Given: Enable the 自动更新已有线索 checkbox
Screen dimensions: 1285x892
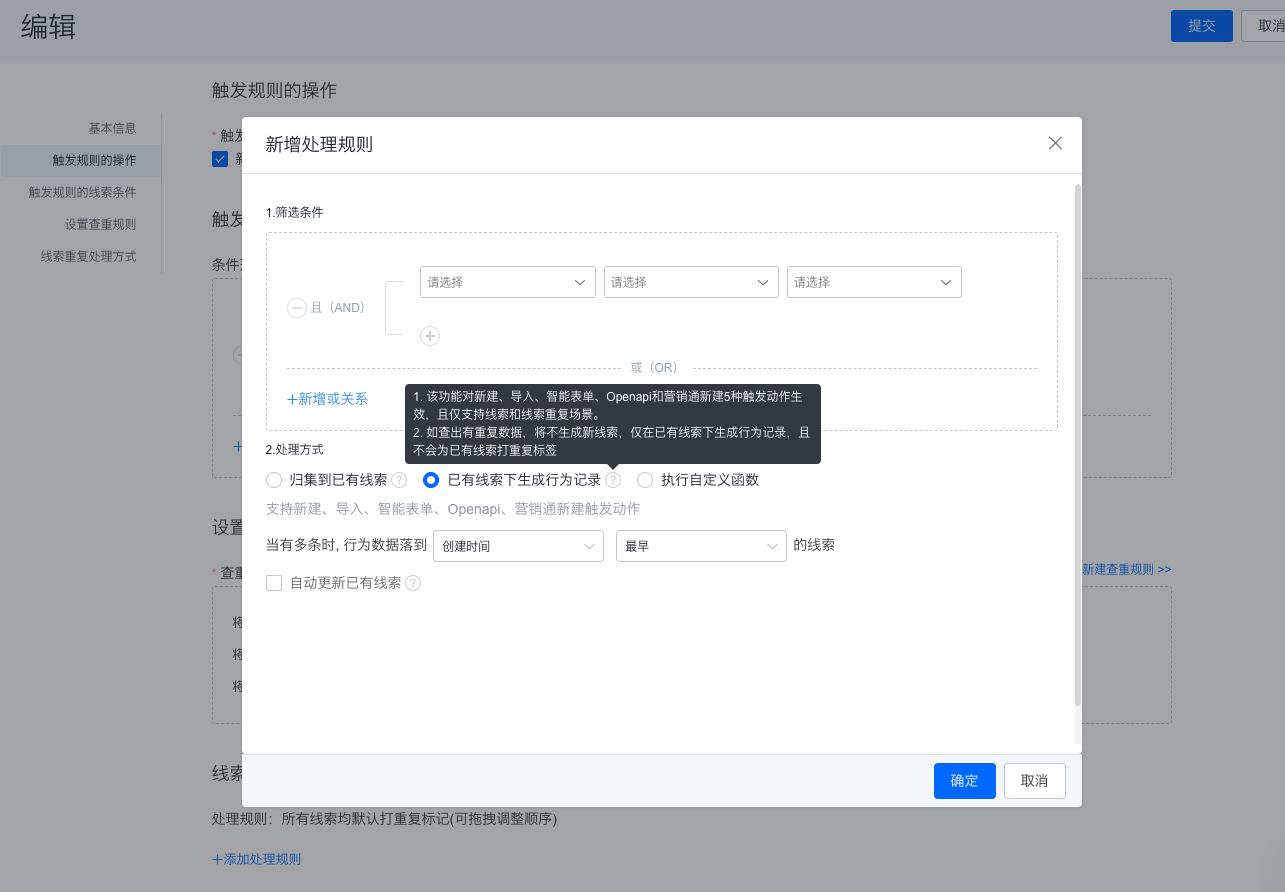Looking at the screenshot, I should pos(274,583).
